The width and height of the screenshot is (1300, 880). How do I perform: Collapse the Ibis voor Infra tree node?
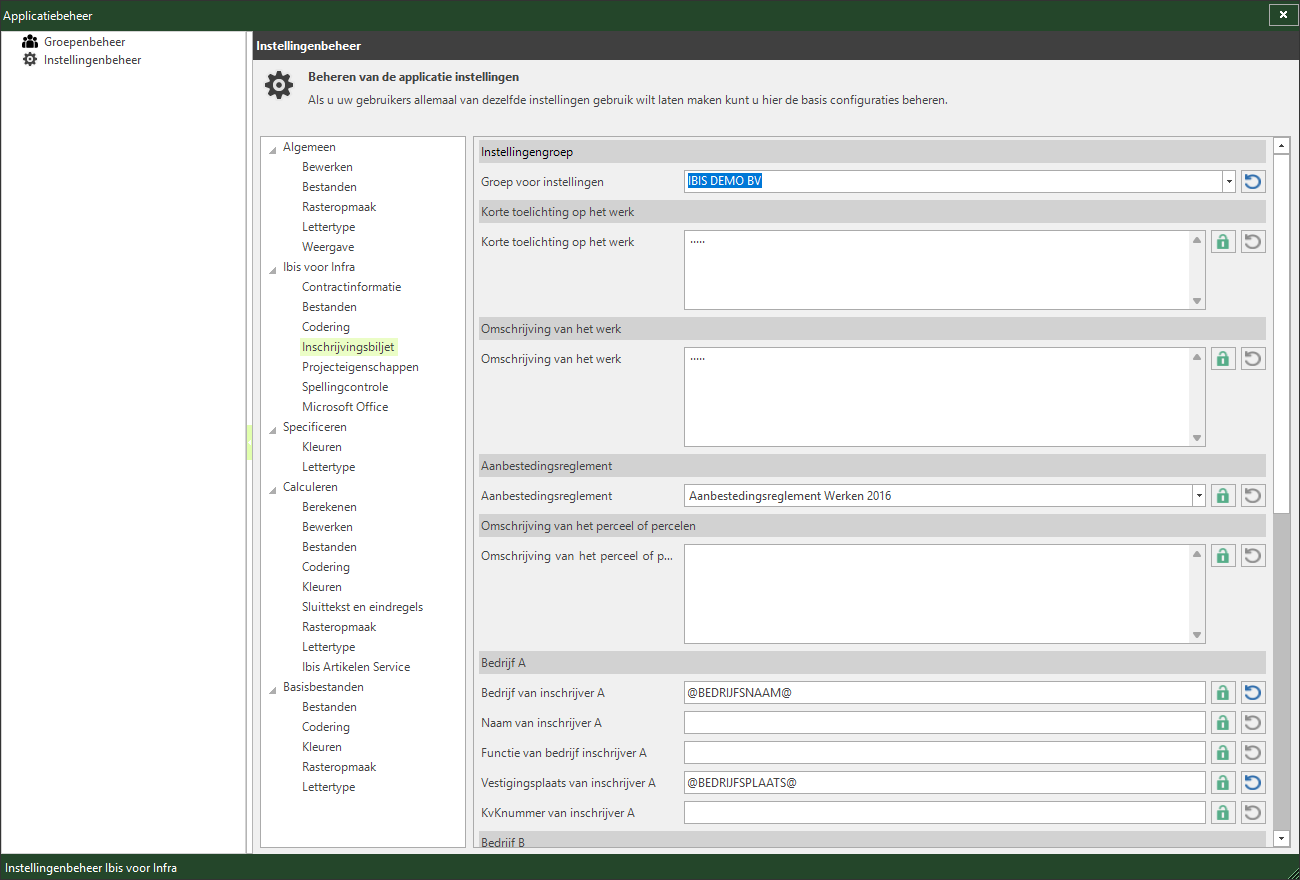tap(273, 268)
